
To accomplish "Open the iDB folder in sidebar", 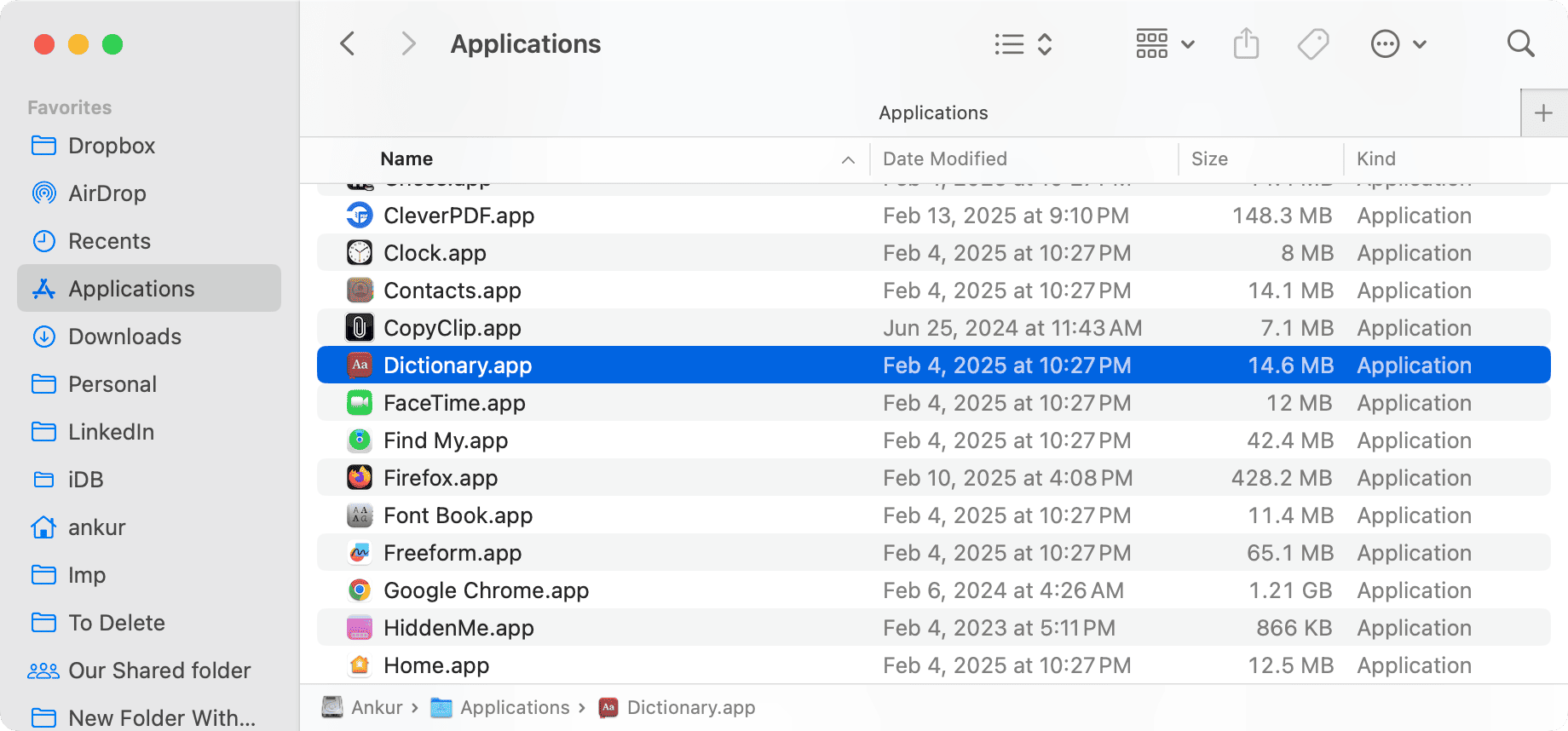I will (x=149, y=480).
